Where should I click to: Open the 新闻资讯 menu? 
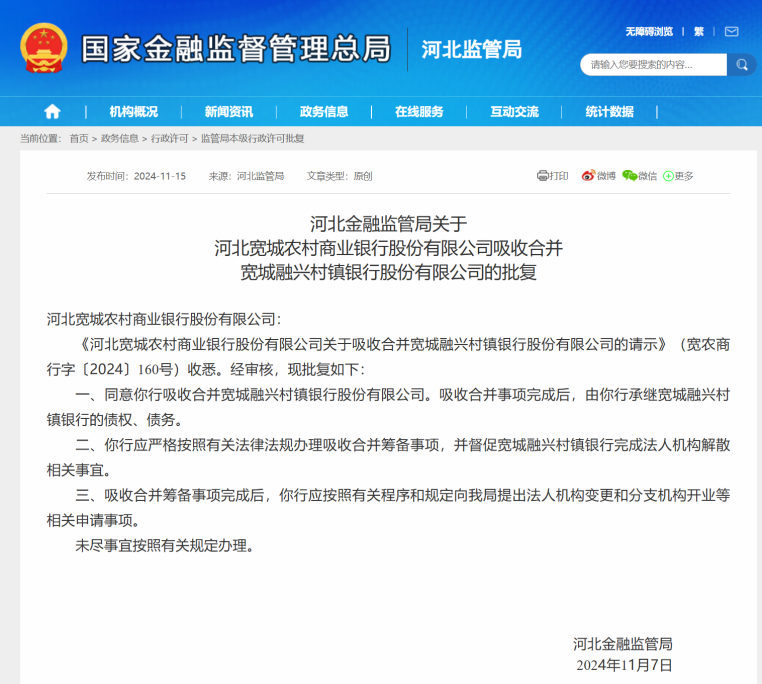(x=229, y=112)
